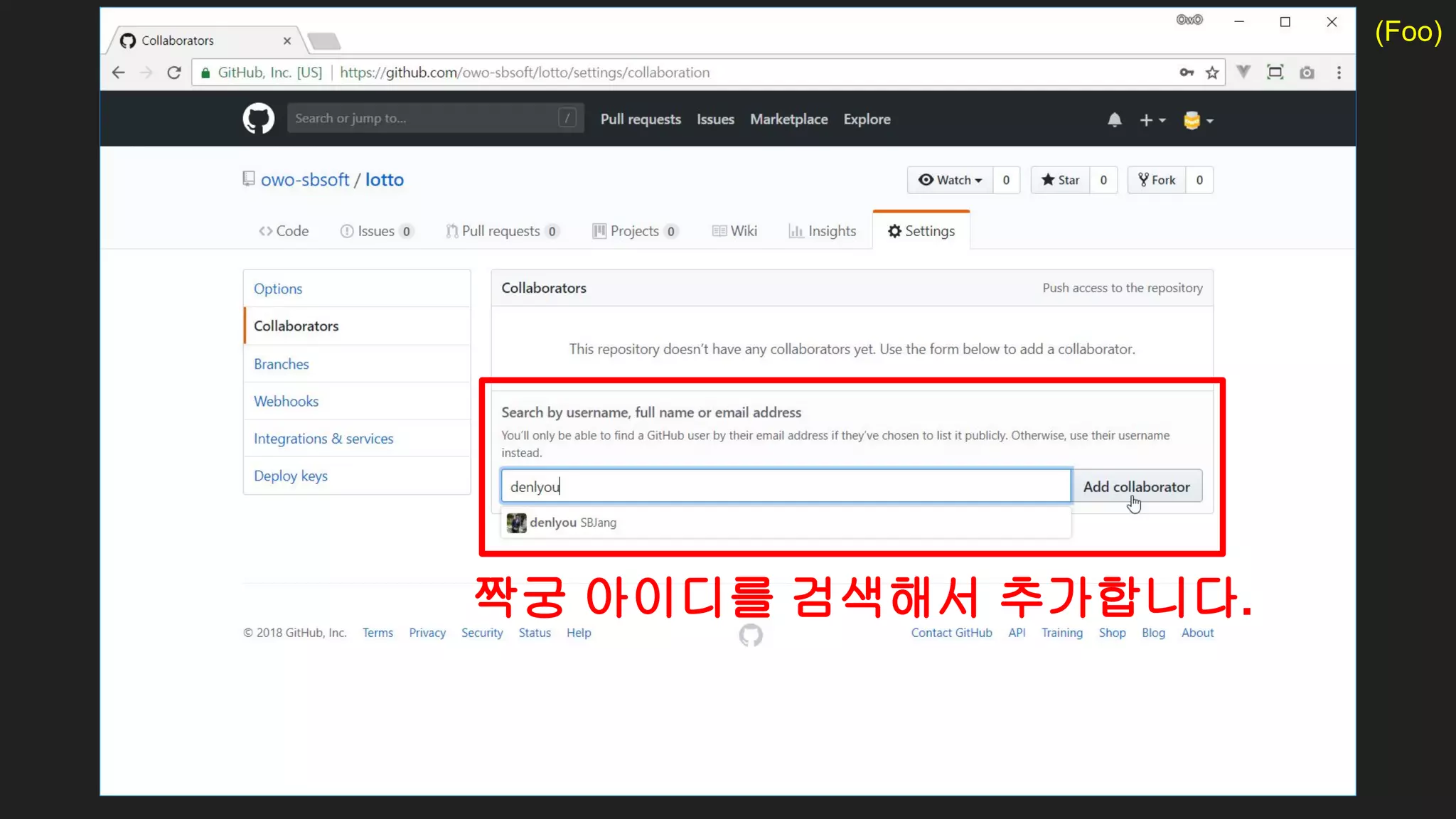
Task: Open Options in settings sidebar
Action: point(357,289)
